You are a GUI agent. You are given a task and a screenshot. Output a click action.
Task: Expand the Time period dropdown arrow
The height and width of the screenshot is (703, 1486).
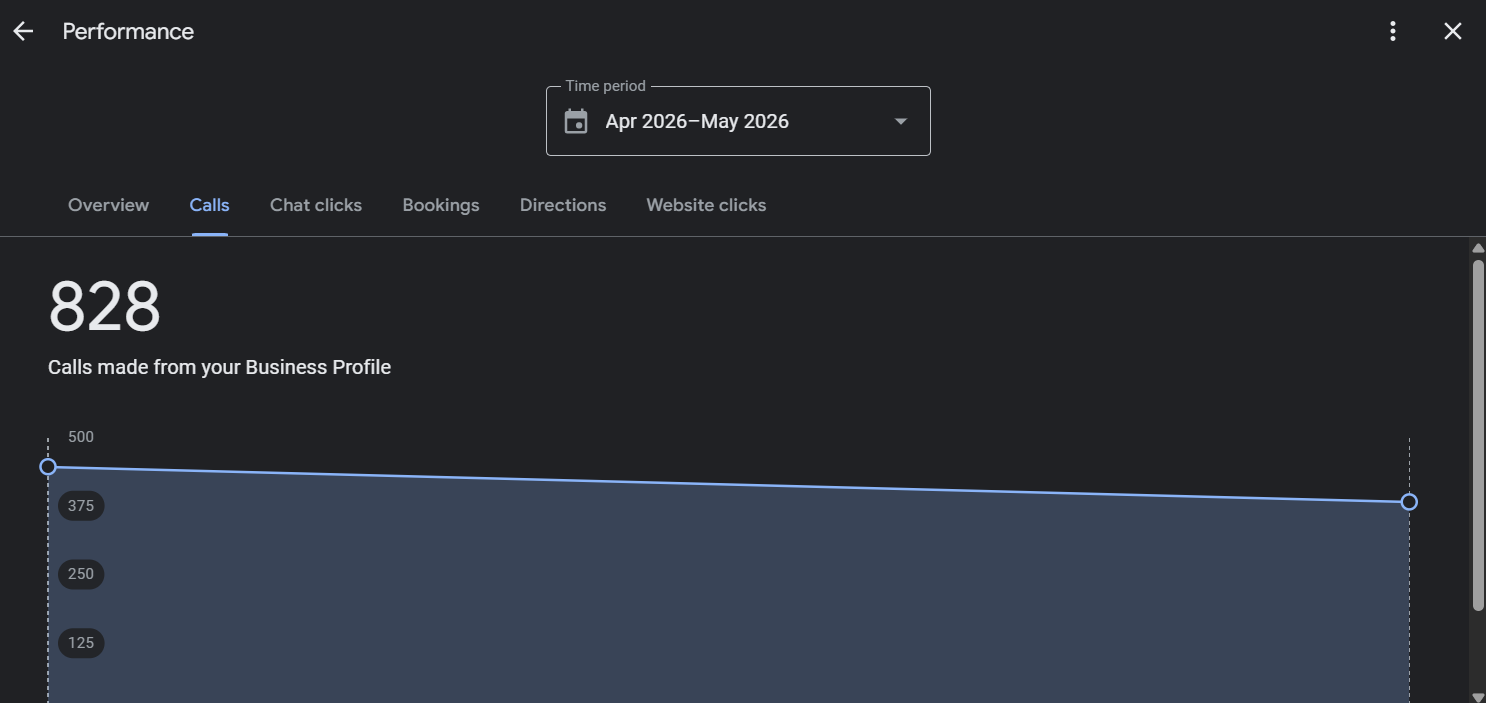[901, 121]
